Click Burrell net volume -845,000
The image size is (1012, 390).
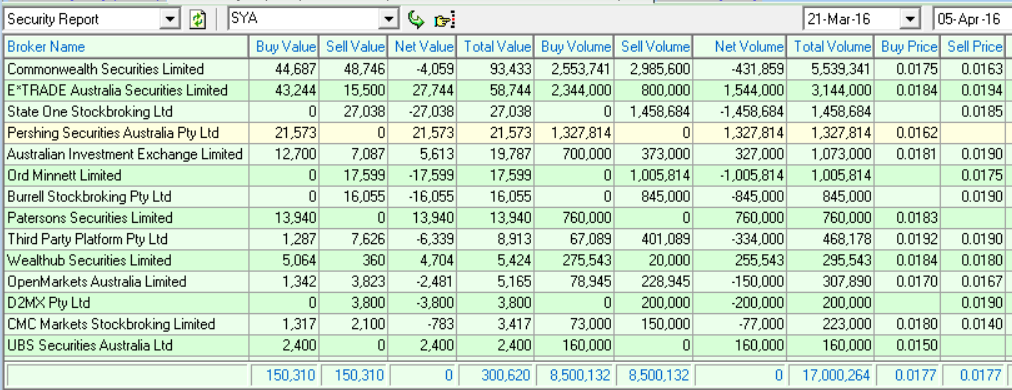pos(756,197)
